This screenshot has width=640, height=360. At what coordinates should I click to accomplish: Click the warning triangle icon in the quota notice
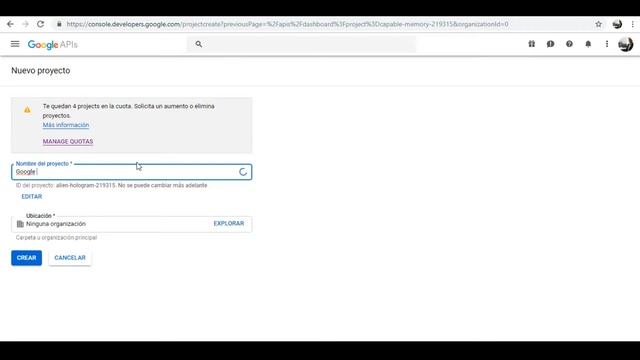tap(27, 109)
